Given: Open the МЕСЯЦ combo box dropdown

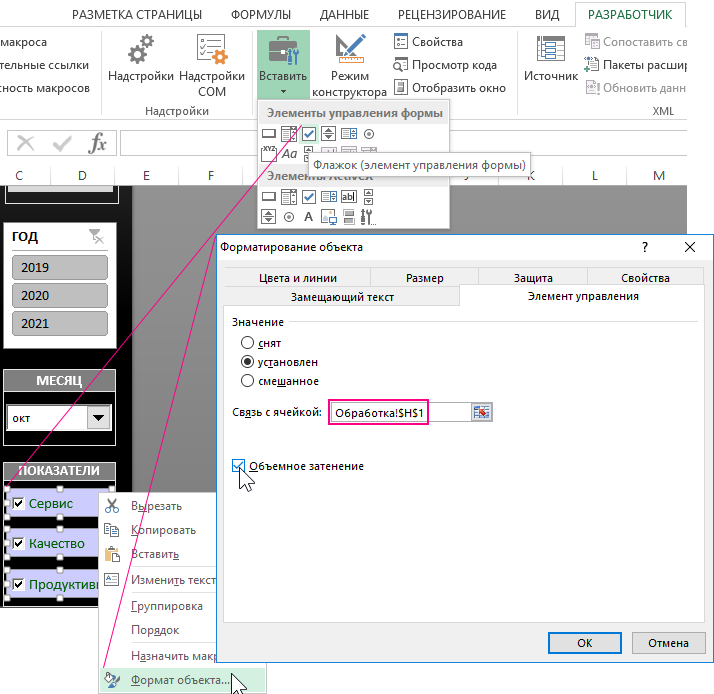Looking at the screenshot, I should coord(98,418).
